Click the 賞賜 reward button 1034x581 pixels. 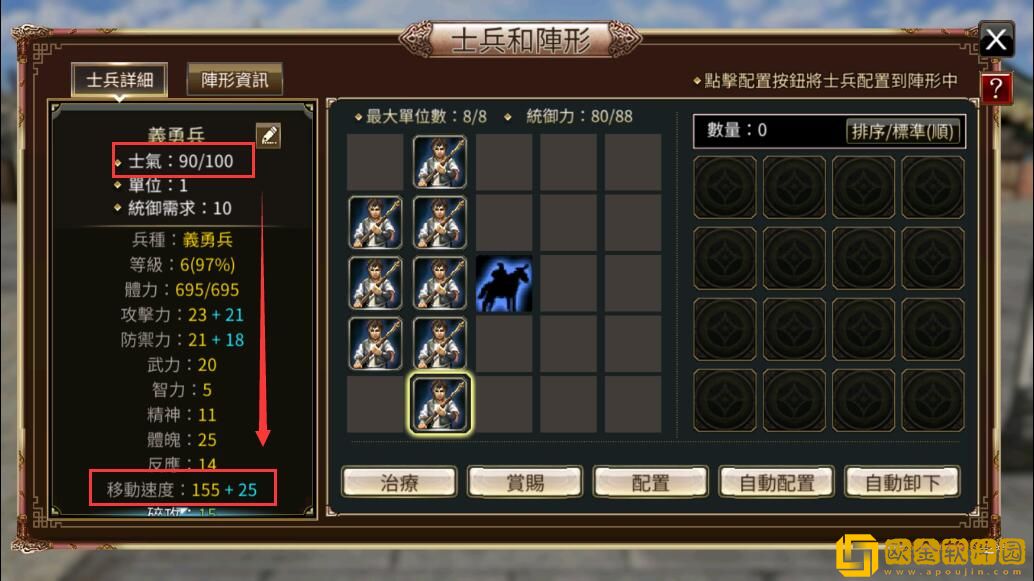click(525, 483)
